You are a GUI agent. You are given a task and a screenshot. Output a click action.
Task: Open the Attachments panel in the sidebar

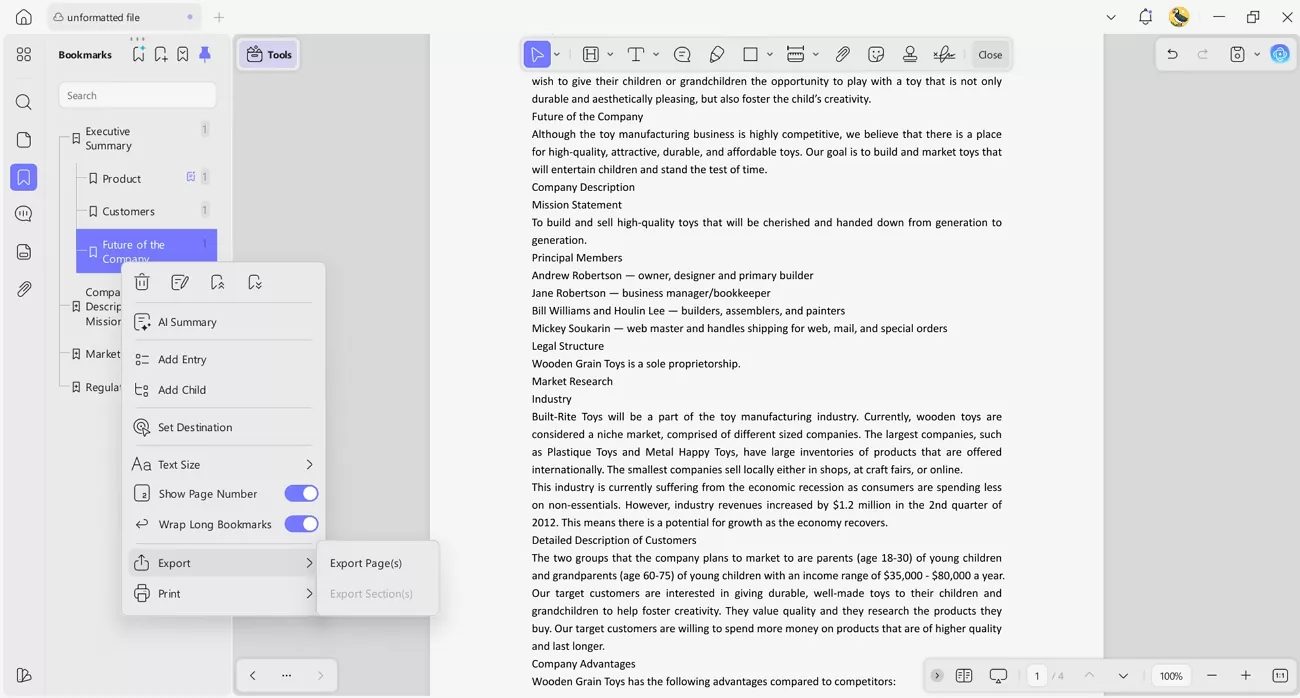(24, 289)
